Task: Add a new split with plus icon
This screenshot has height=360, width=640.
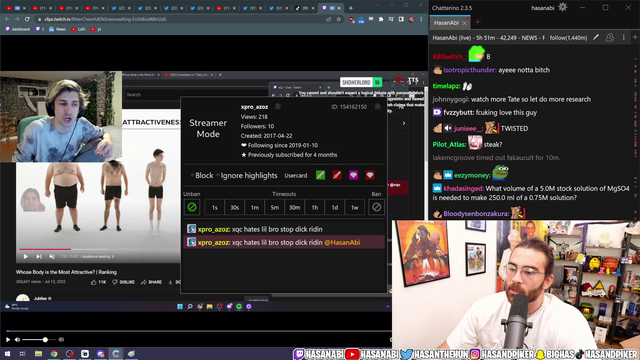Action: pyautogui.click(x=635, y=38)
